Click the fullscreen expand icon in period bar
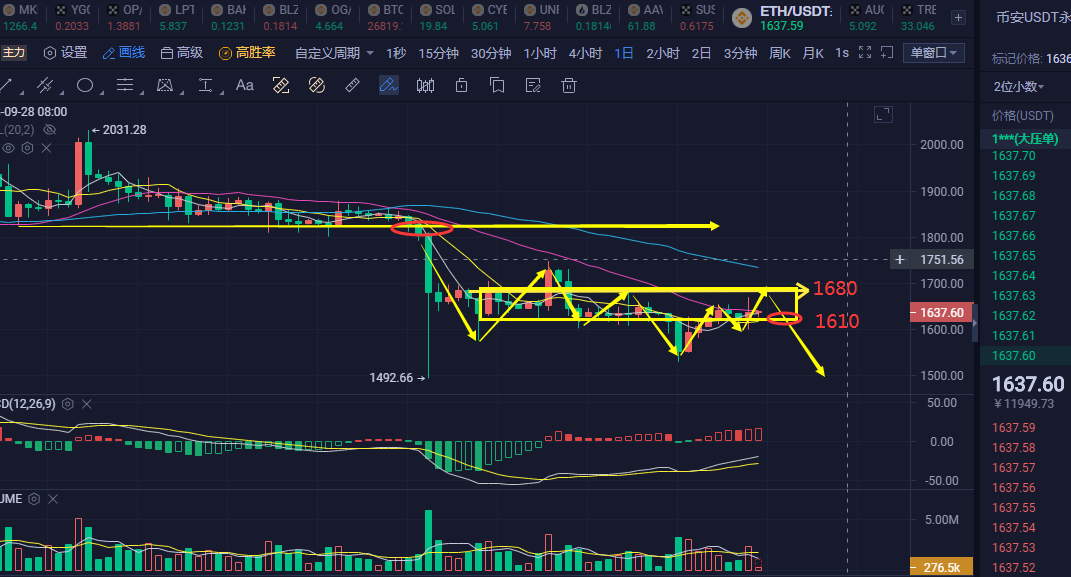1071x577 pixels. click(x=865, y=53)
